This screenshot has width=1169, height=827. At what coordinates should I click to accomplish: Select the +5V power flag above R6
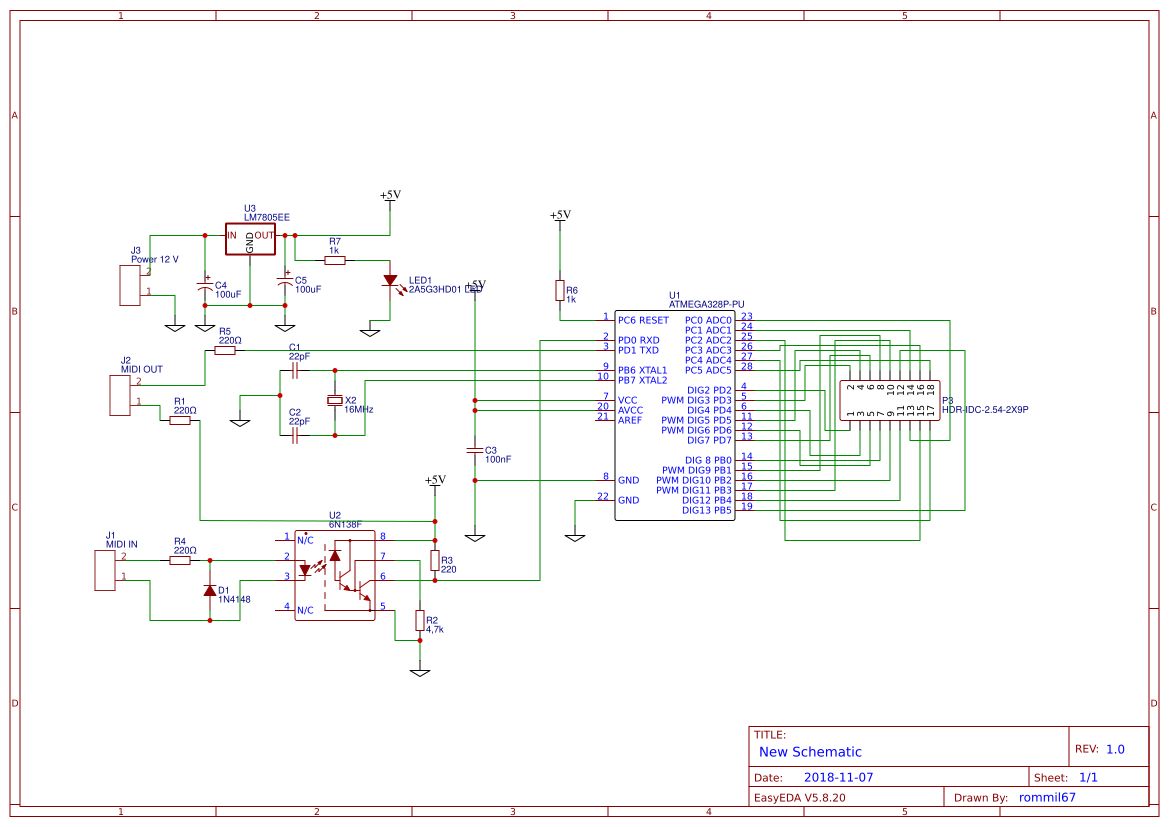click(559, 216)
